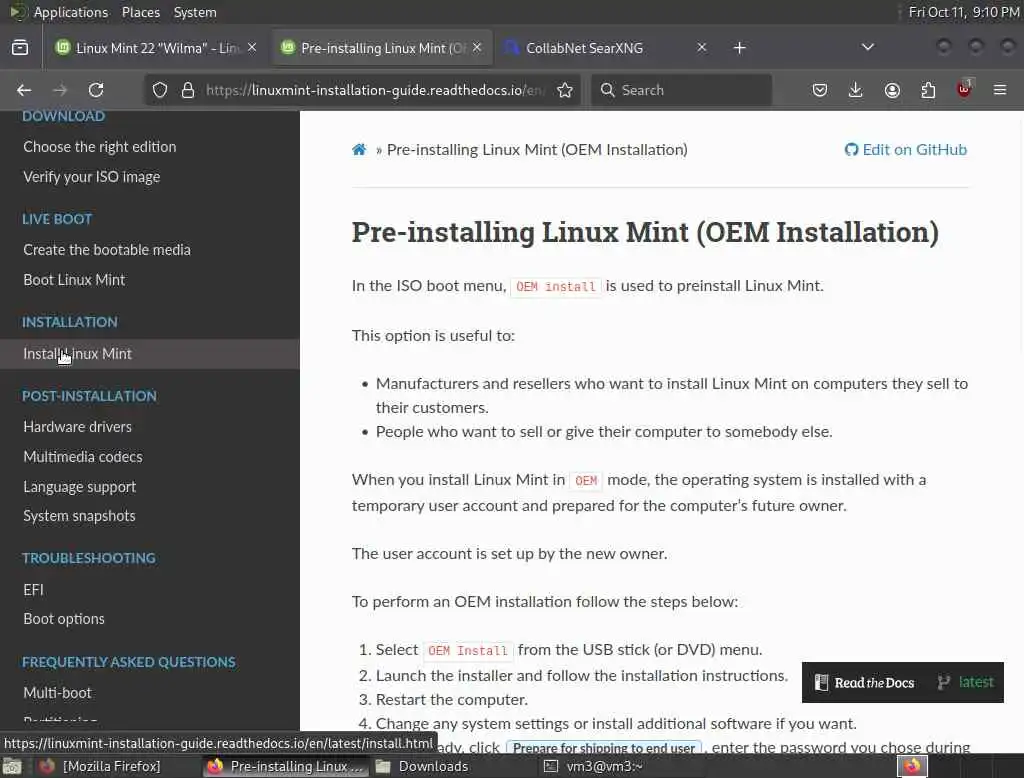Screen dimensions: 1024x778
Task: List all tabs dropdown chevron
Action: (867, 47)
